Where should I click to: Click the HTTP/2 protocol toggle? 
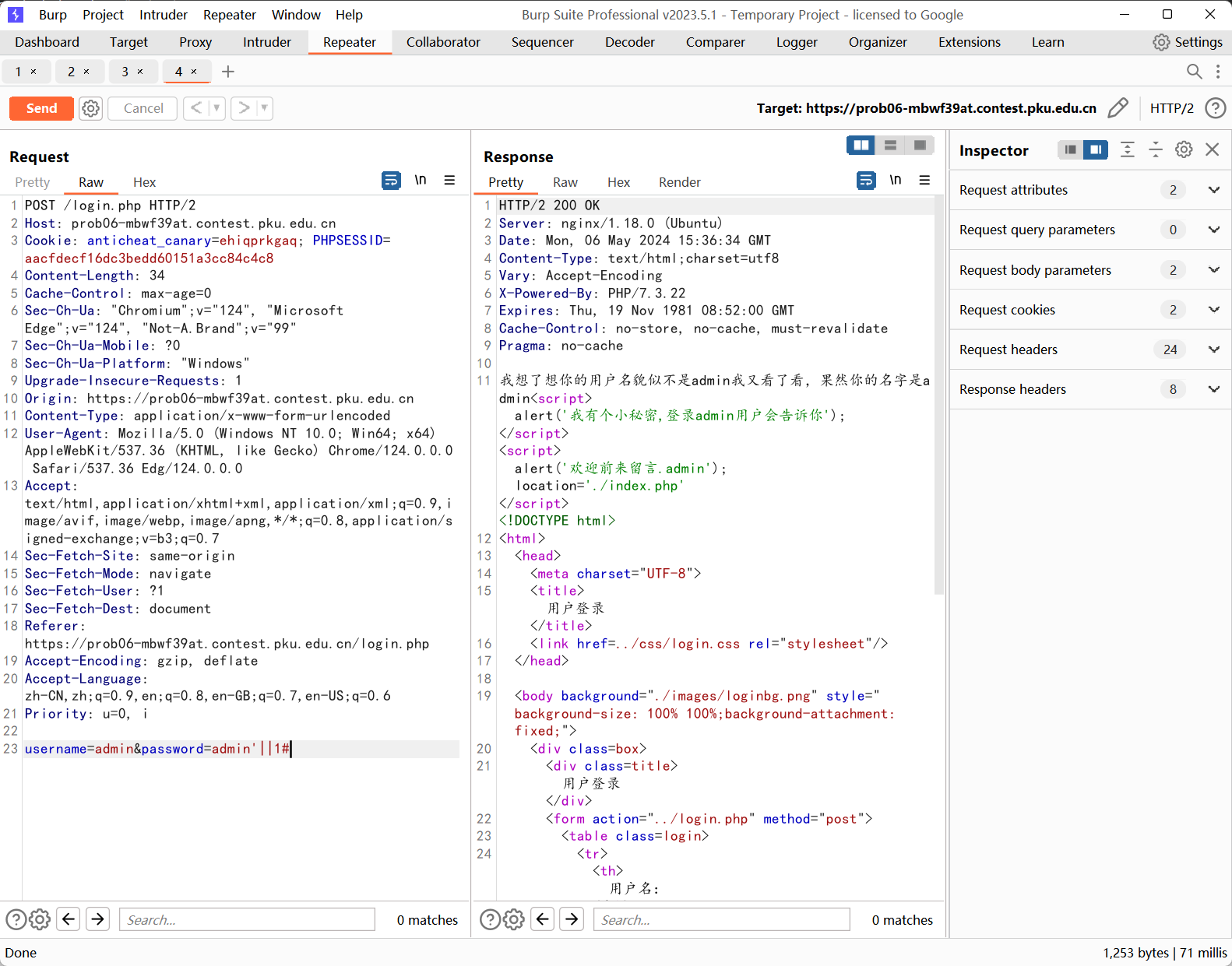1171,108
